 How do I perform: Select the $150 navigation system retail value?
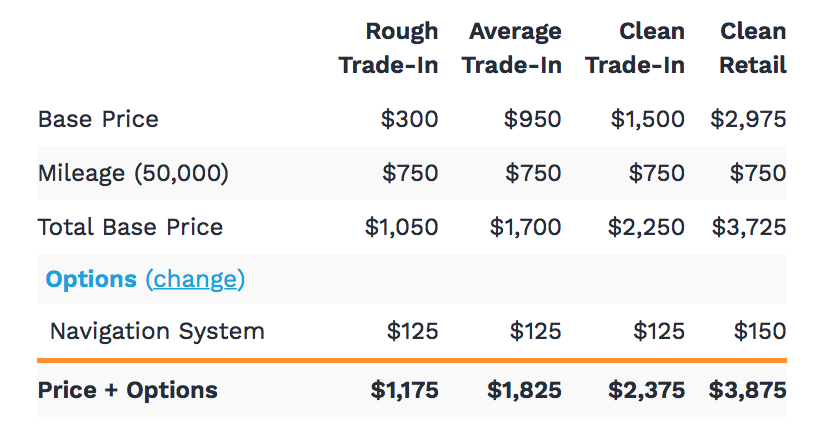pyautogui.click(x=760, y=331)
